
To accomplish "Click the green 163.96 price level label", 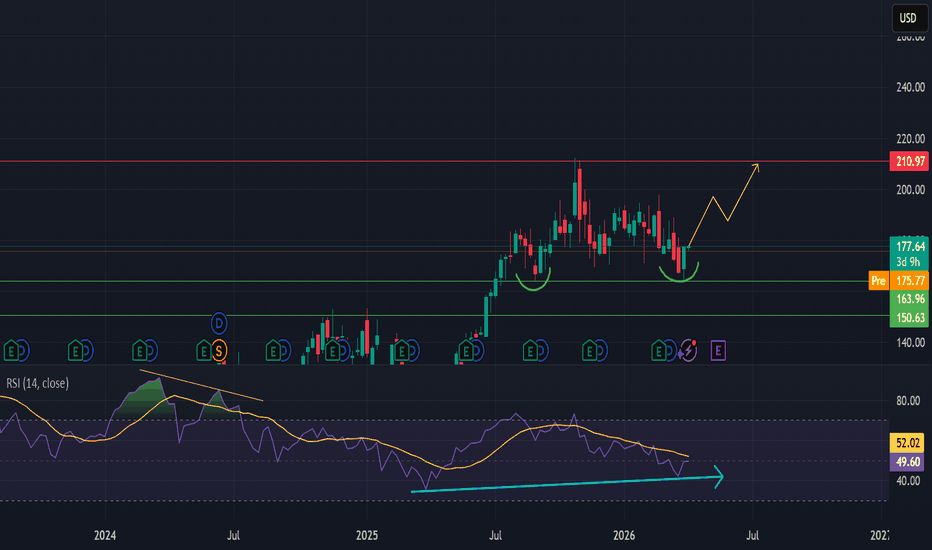I will [909, 299].
